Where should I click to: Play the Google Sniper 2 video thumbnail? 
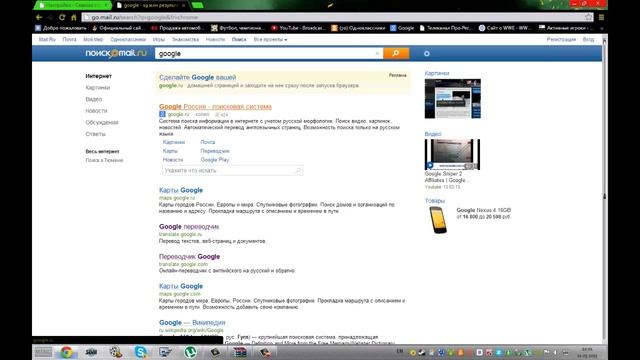click(452, 154)
